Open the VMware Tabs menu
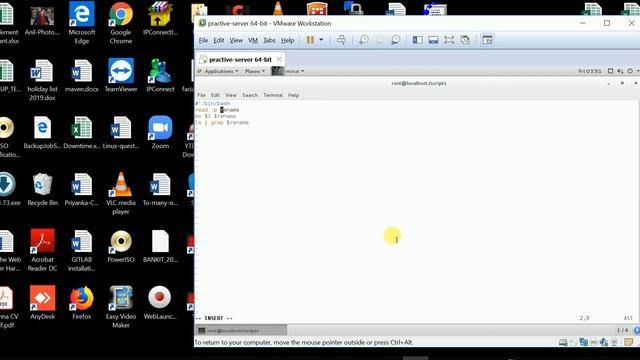Image resolution: width=640 pixels, height=360 pixels. pos(269,40)
